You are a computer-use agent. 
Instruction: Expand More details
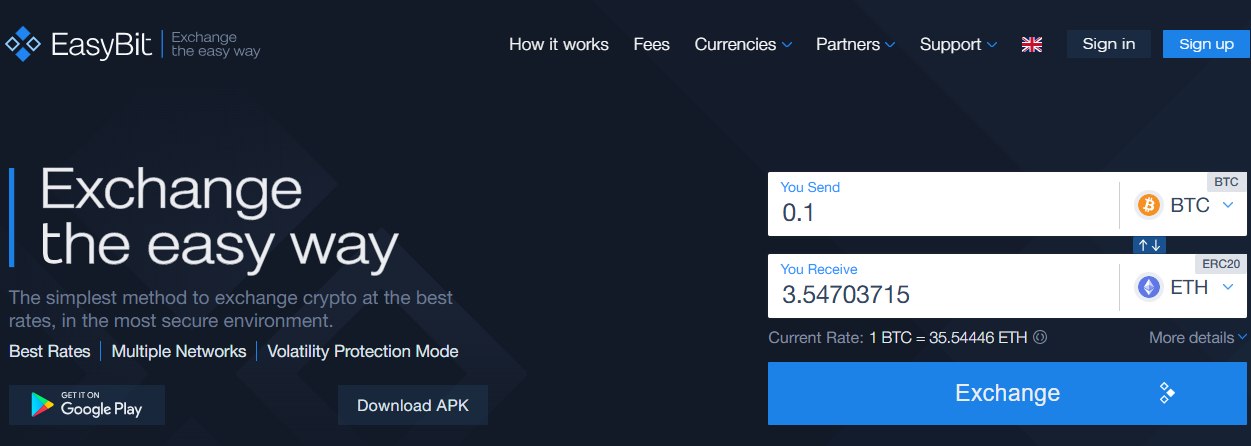[x=1198, y=338]
